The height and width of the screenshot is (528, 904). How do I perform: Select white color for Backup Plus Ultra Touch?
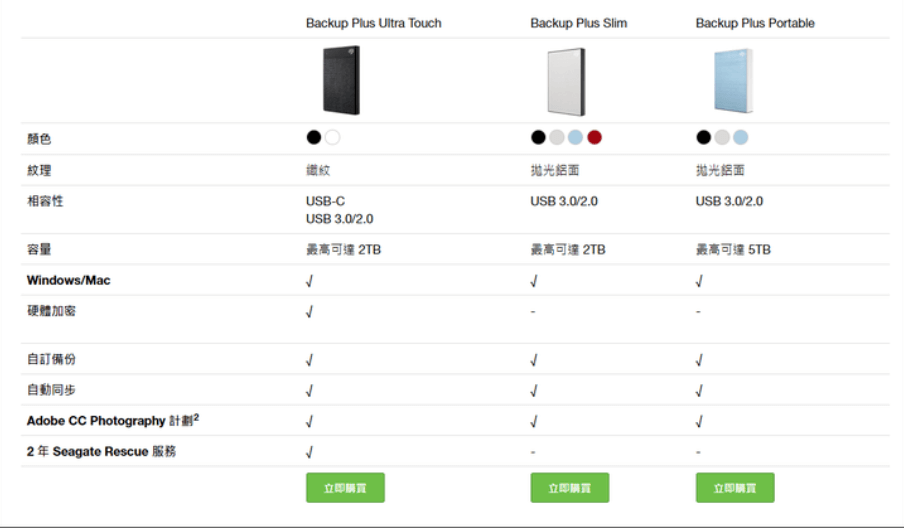click(x=332, y=138)
